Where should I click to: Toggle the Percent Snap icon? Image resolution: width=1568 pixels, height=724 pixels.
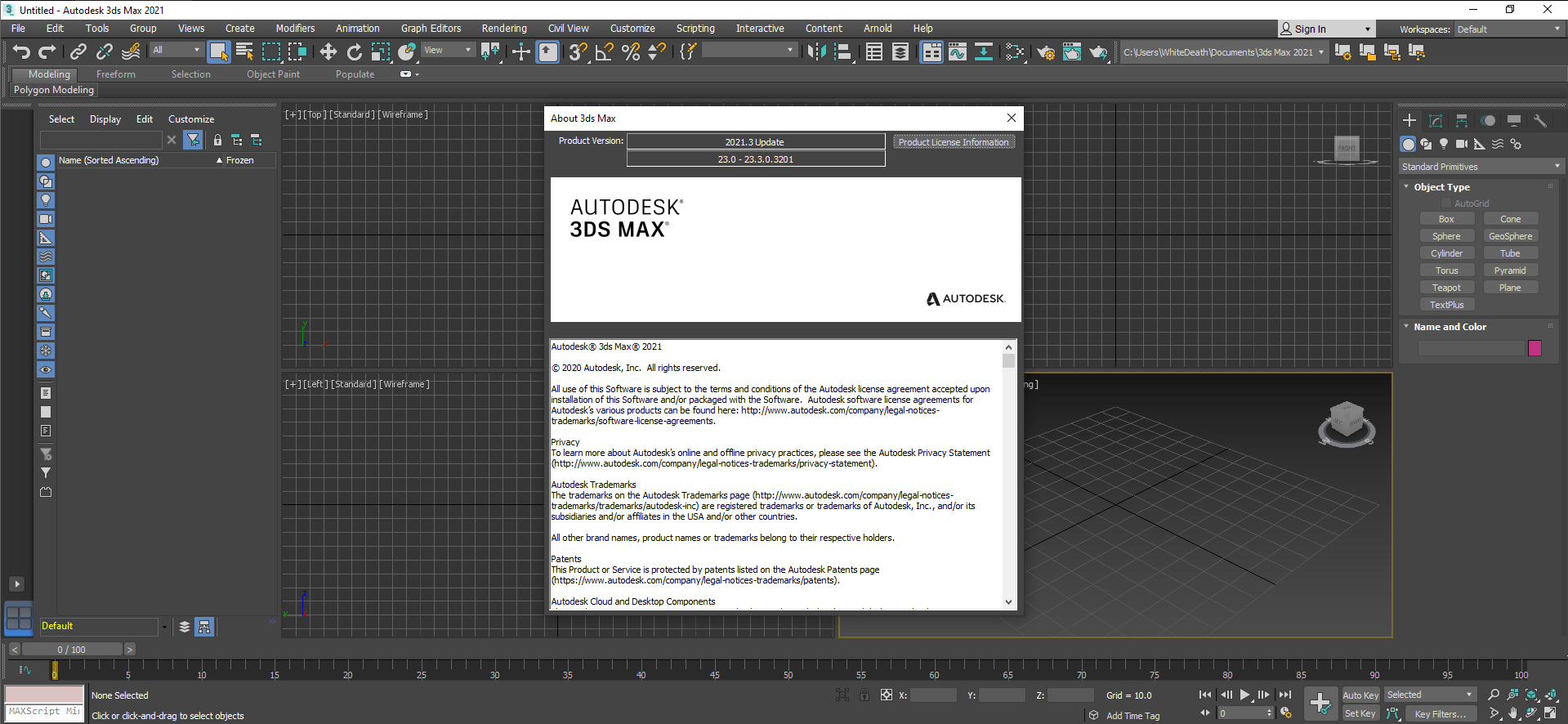point(631,52)
